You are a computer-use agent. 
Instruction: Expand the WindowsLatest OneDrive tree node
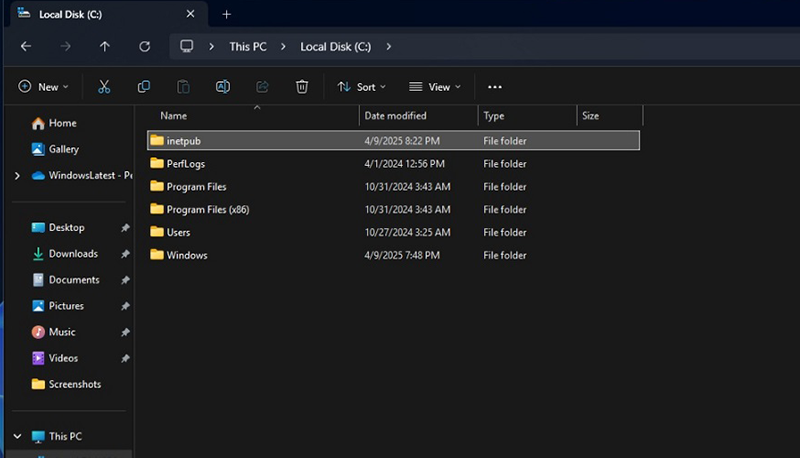[x=17, y=175]
